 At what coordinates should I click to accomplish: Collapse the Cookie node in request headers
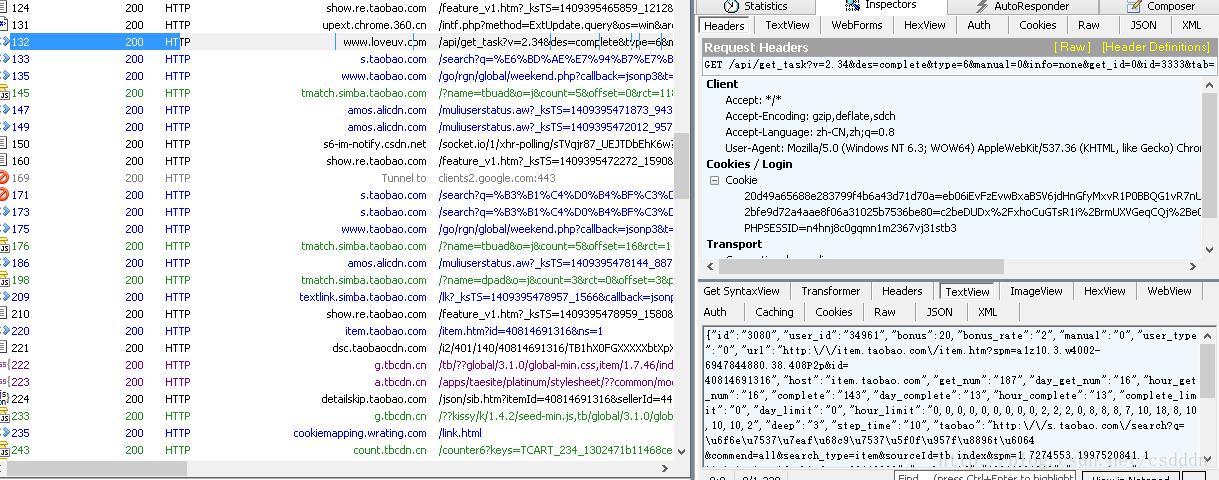(x=714, y=180)
